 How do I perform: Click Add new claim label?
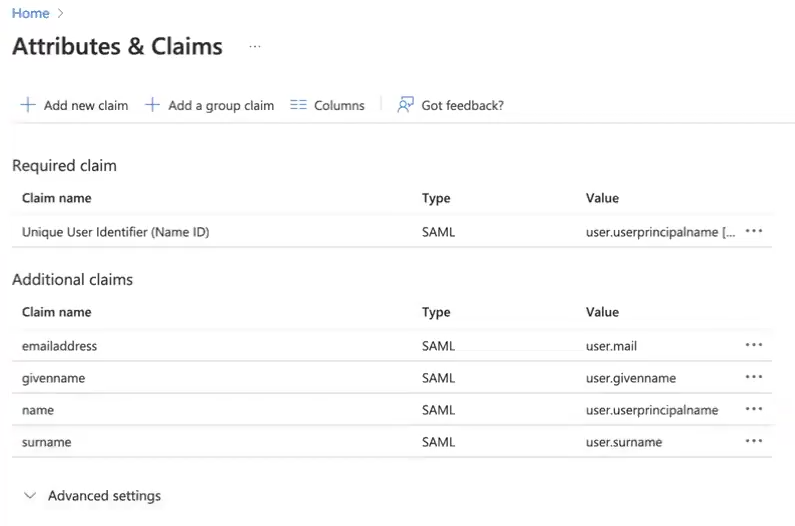tap(86, 106)
